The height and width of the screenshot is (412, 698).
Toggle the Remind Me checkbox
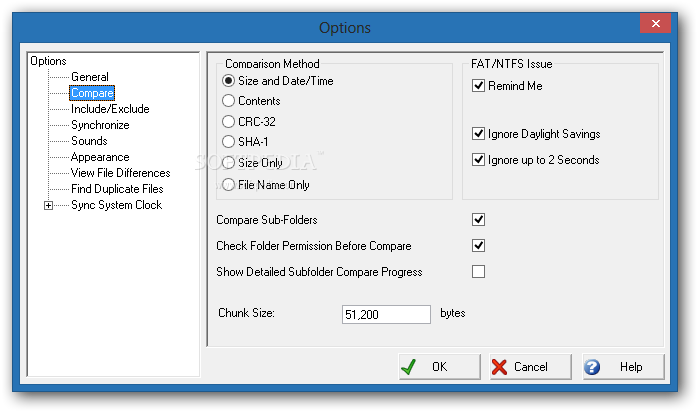pyautogui.click(x=479, y=86)
